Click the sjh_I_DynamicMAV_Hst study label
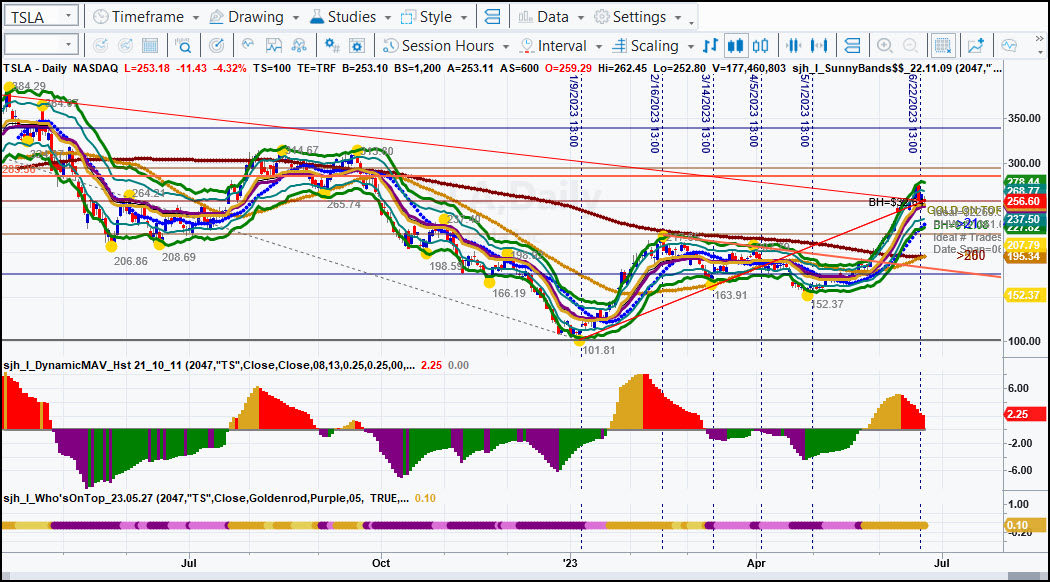Screen dimensions: 1050x582 (209, 365)
